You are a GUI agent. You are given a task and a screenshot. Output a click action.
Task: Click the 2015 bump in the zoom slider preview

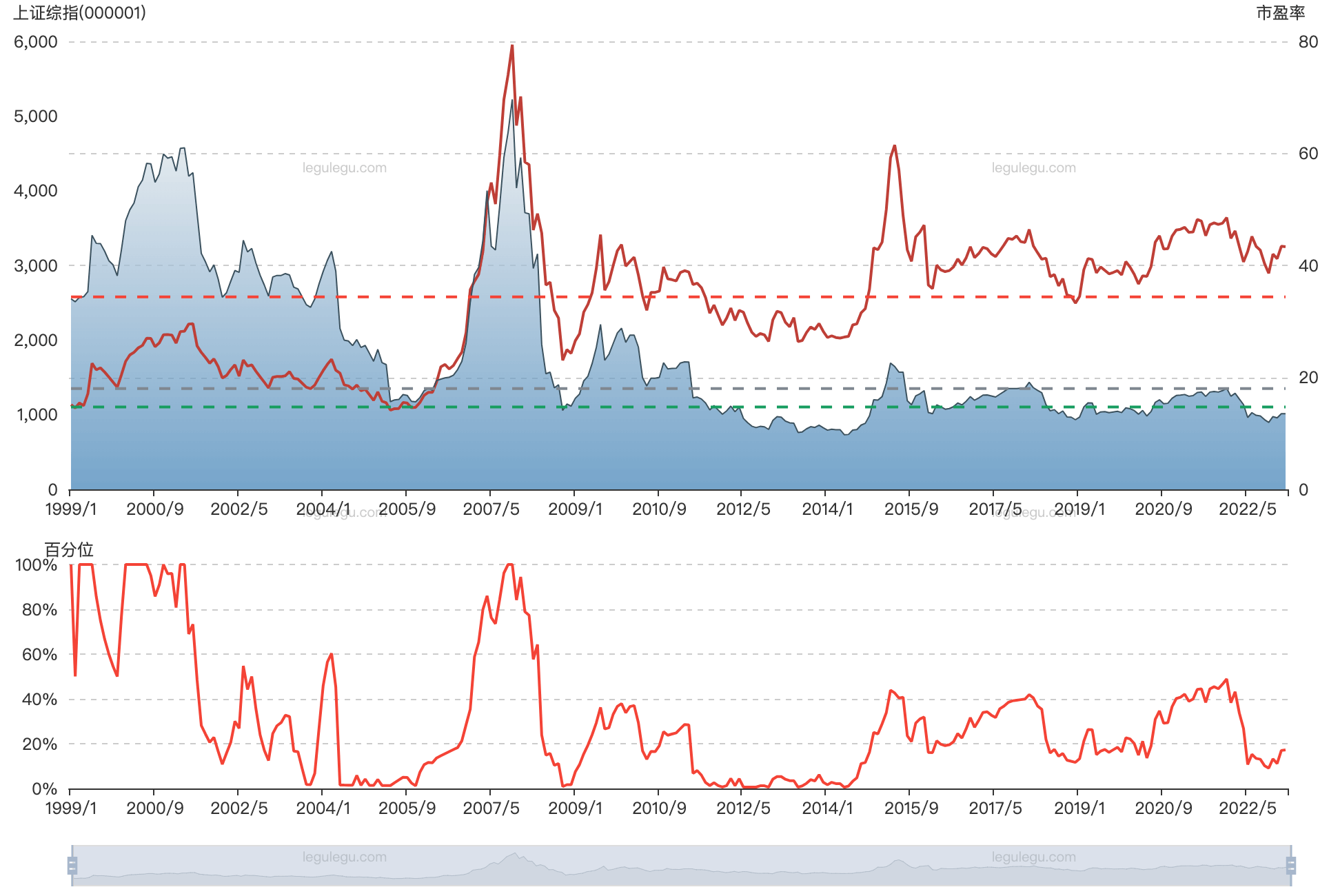click(x=898, y=862)
